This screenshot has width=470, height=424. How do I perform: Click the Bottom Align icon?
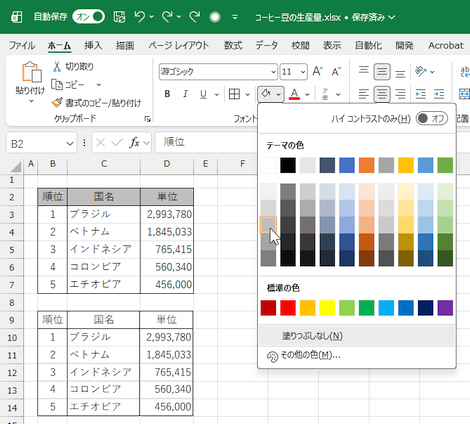point(400,73)
